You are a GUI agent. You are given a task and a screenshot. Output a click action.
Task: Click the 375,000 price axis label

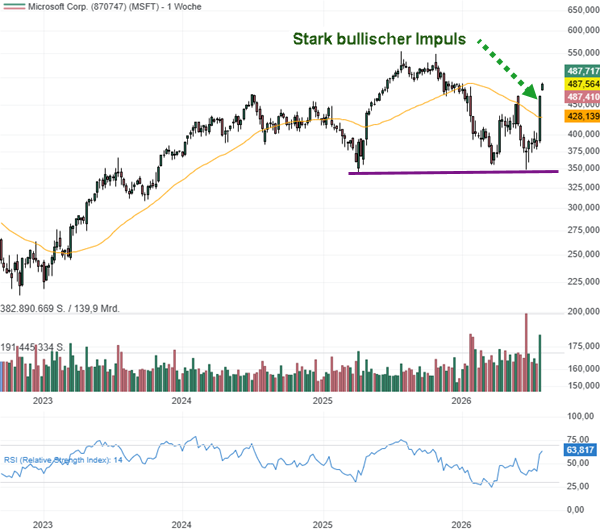point(584,151)
